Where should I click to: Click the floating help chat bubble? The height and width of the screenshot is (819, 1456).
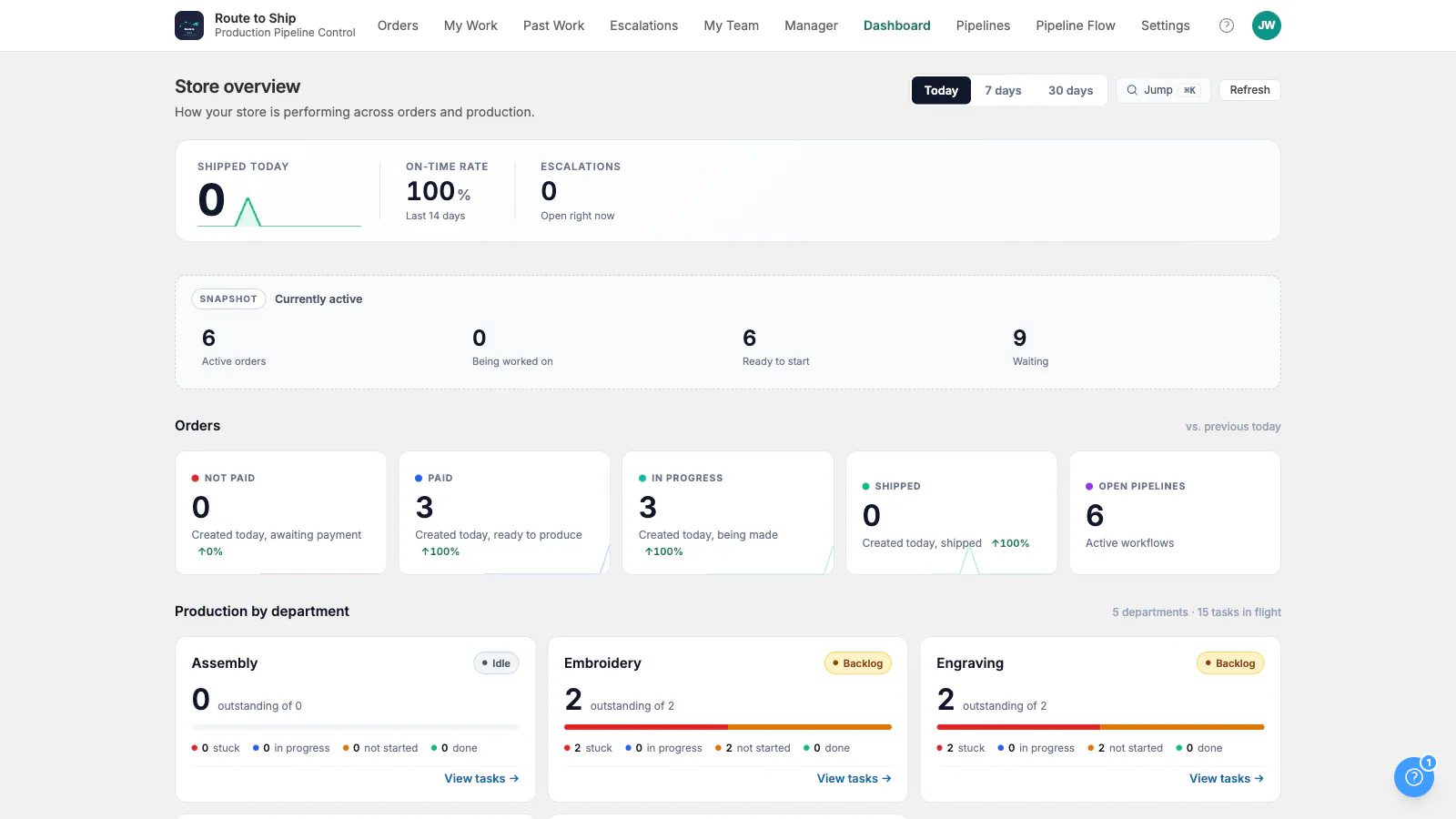tap(1414, 777)
